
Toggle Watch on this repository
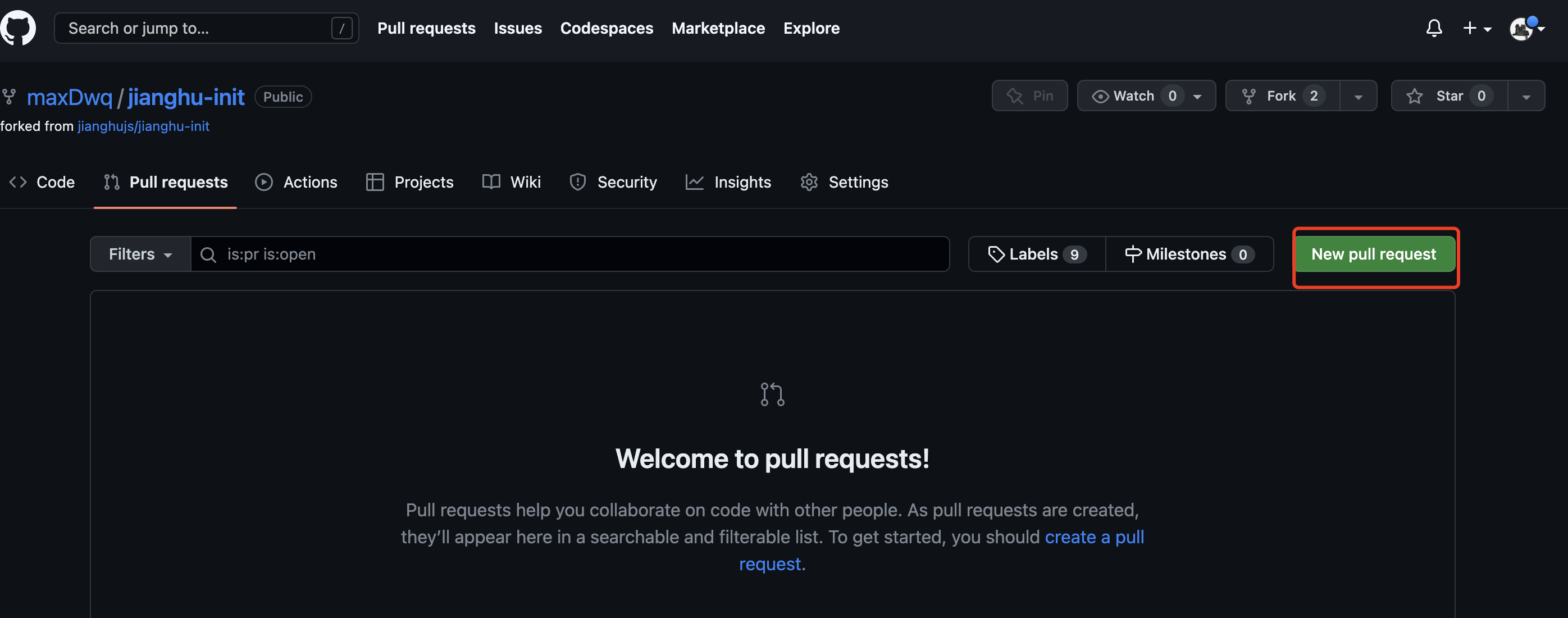point(1133,96)
